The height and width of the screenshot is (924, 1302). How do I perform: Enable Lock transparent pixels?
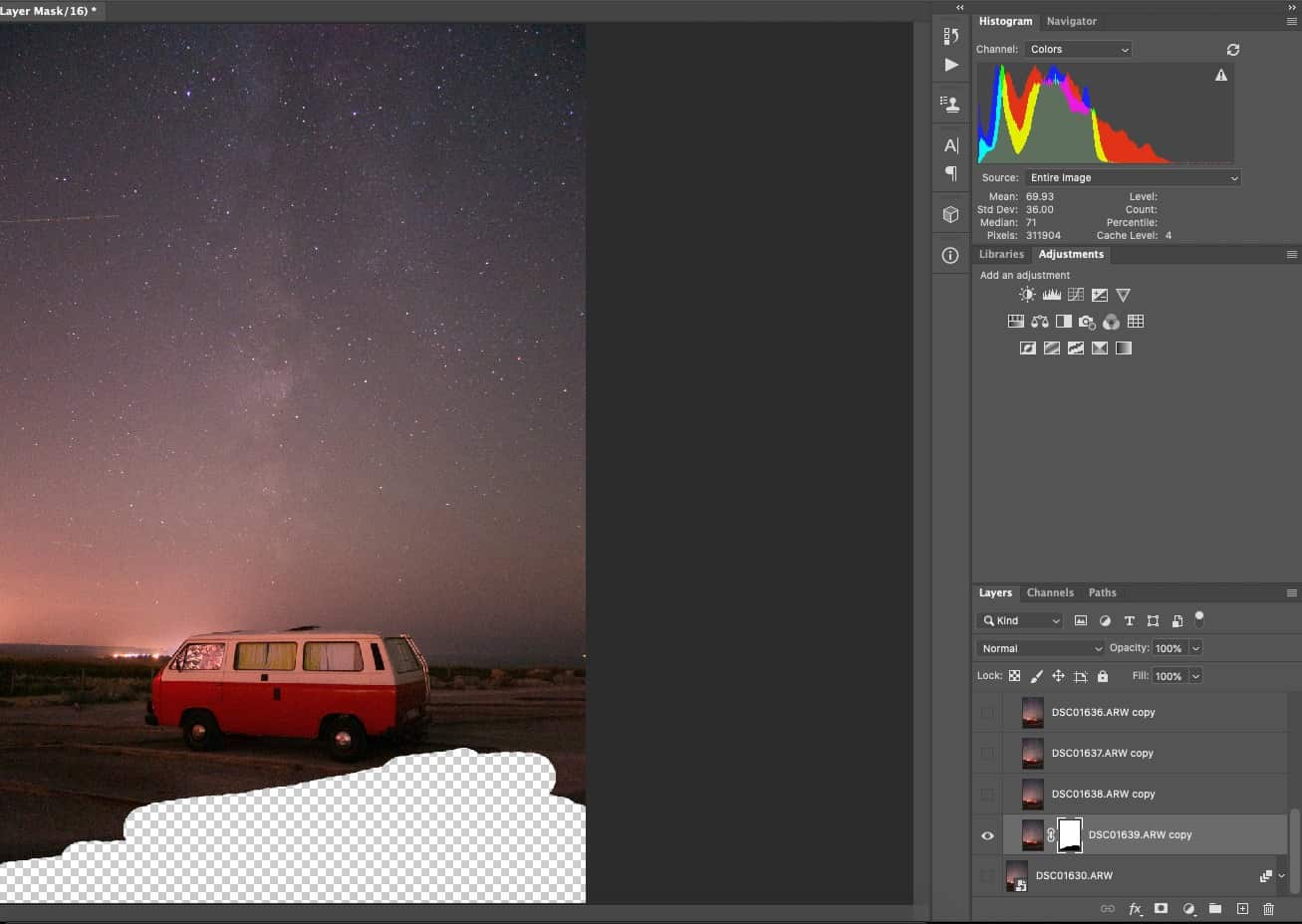pyautogui.click(x=1014, y=675)
